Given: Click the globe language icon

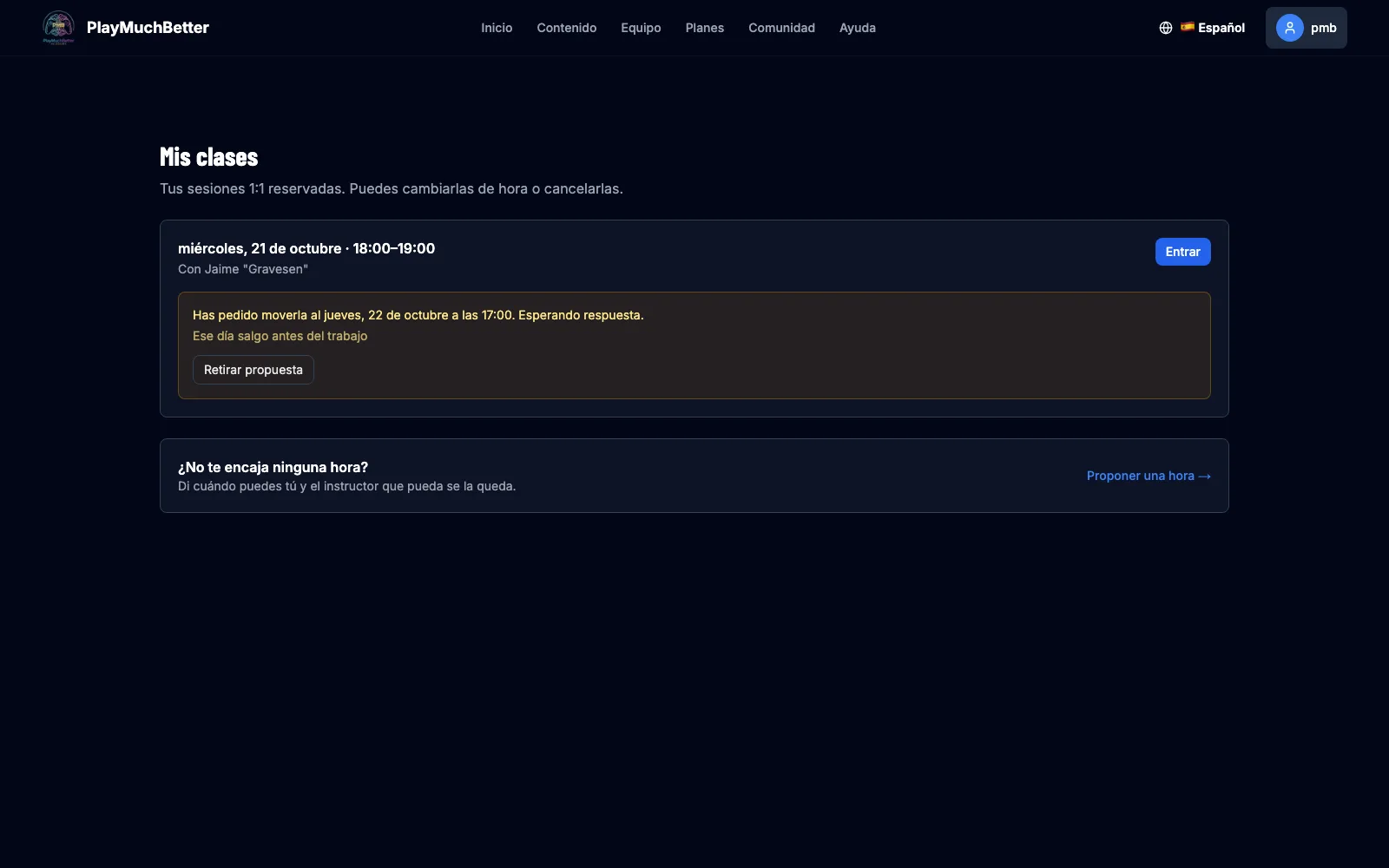Looking at the screenshot, I should [1166, 28].
